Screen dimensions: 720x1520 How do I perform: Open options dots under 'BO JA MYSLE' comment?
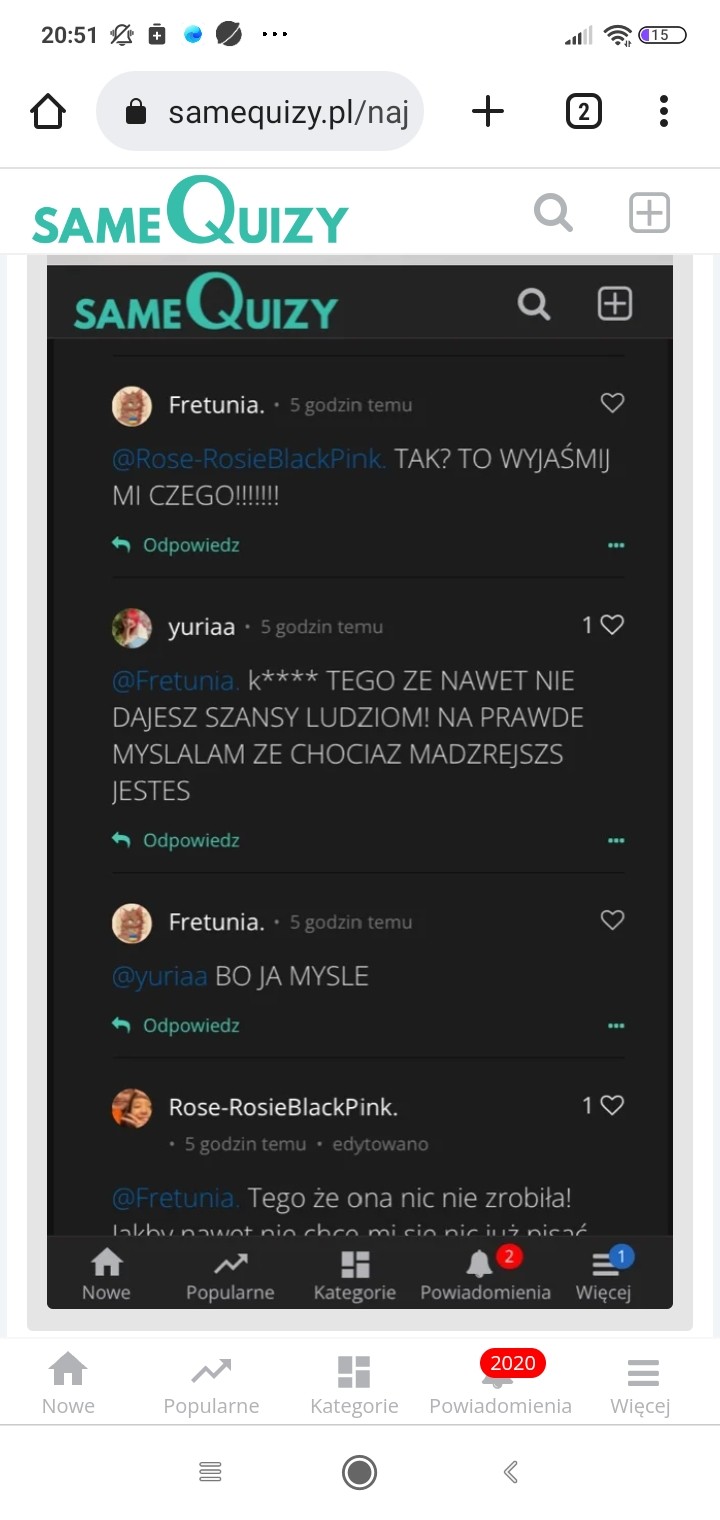coord(616,1026)
